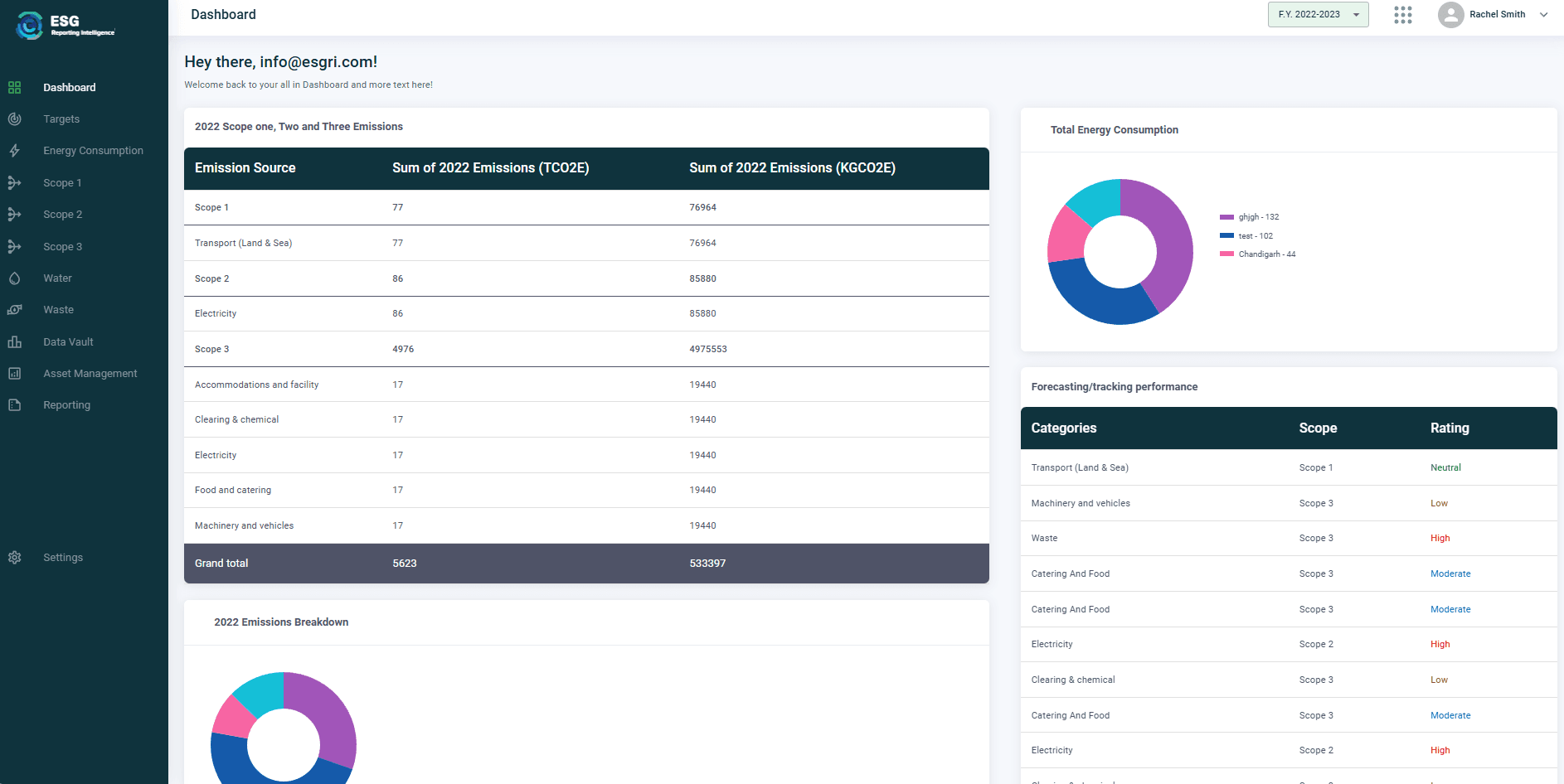Select the Grand total table row
This screenshot has height=784, width=1564.
[x=585, y=564]
